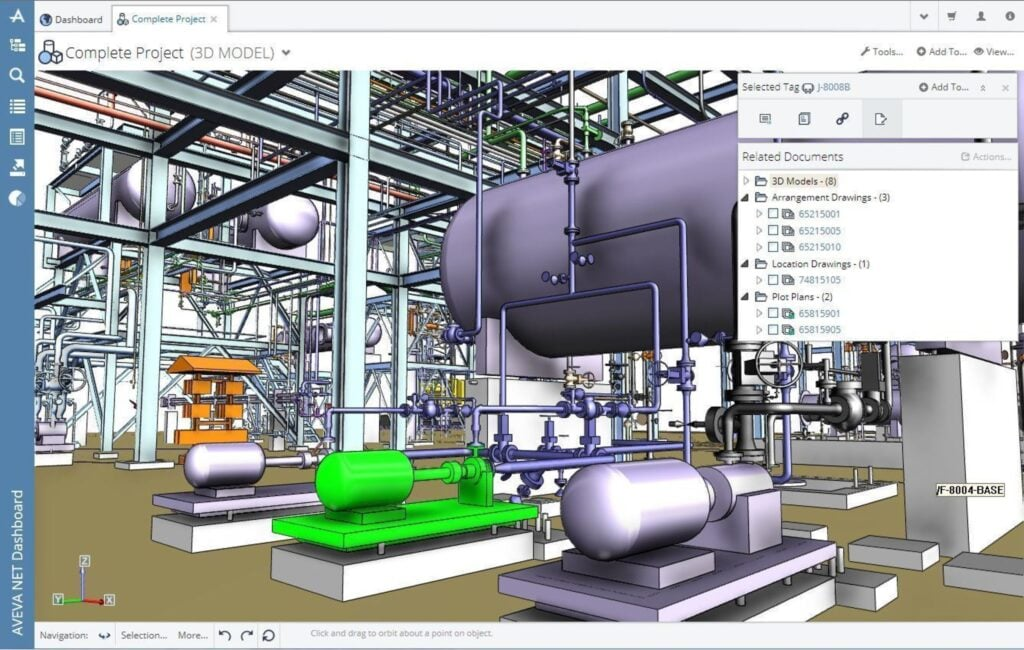
Task: Collapse the Arrangement Drawings folder
Action: (x=745, y=196)
